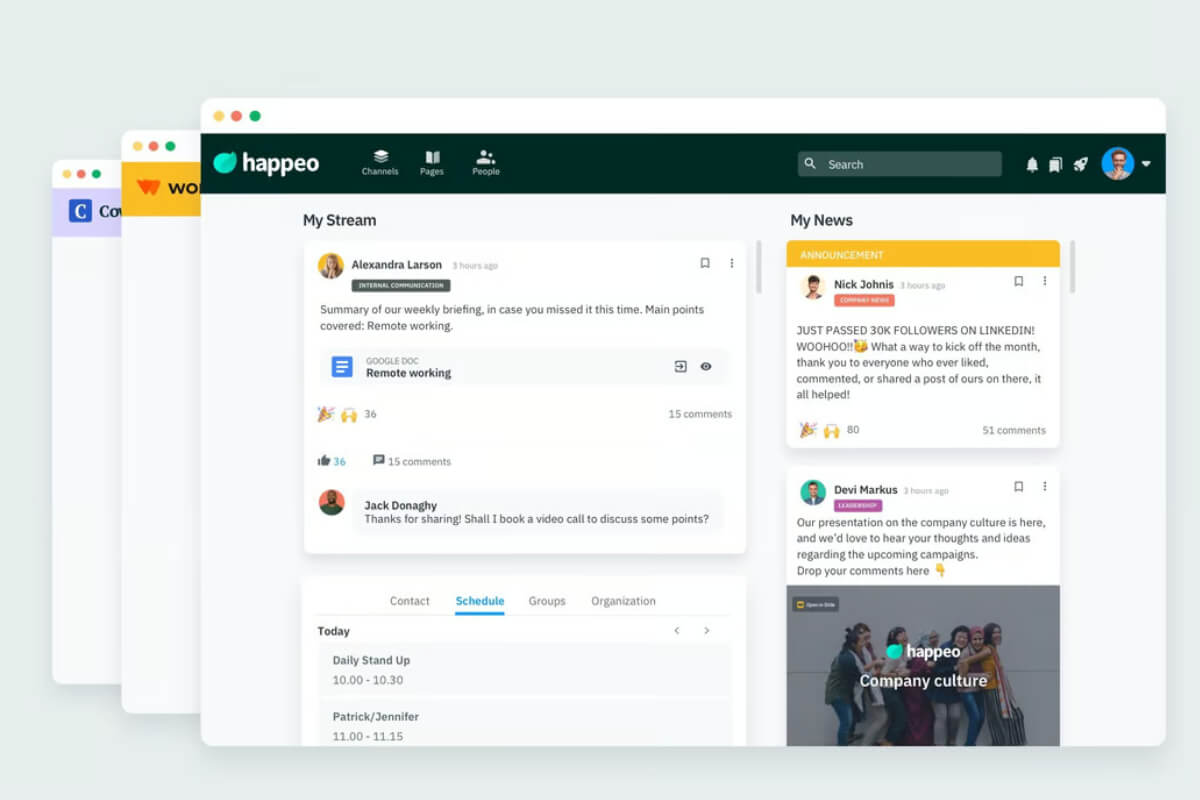Click the My News heading

[x=822, y=220]
